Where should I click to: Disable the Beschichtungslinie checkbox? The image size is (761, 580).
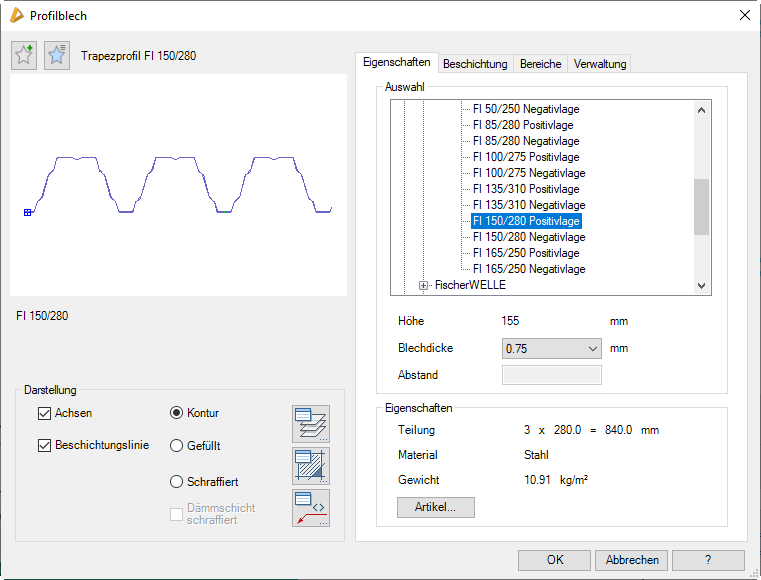(44, 446)
